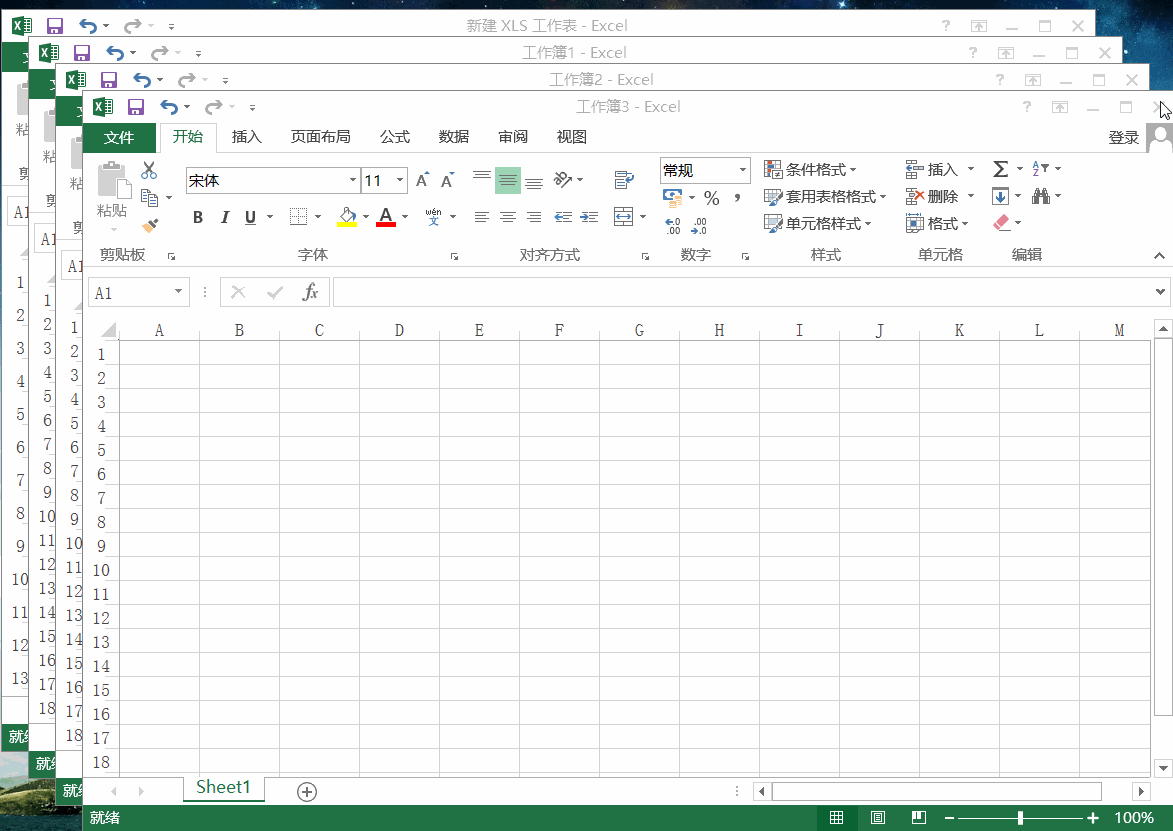Open the 文件 File tab
This screenshot has width=1173, height=831.
pyautogui.click(x=119, y=138)
